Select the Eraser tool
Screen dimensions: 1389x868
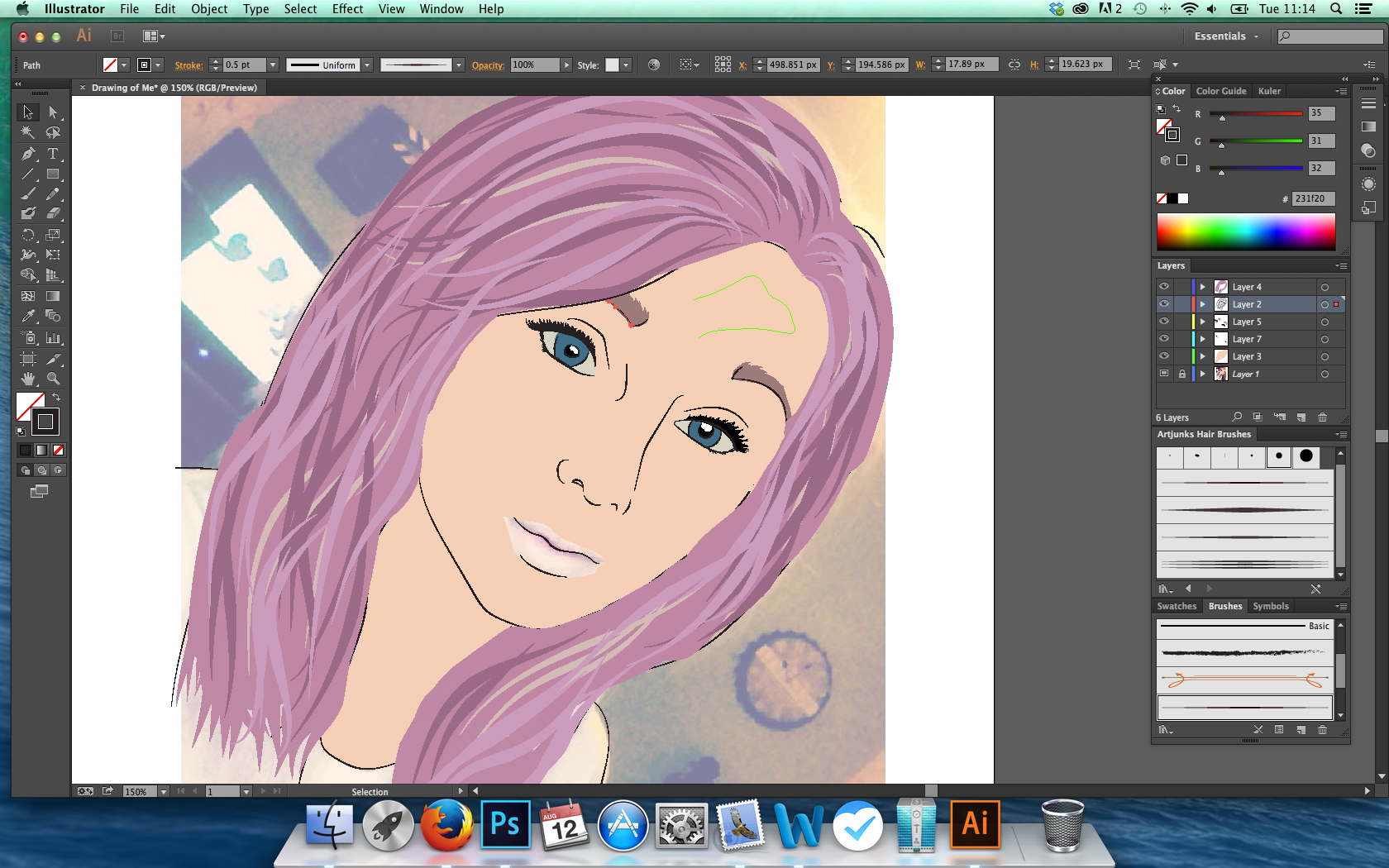53,213
